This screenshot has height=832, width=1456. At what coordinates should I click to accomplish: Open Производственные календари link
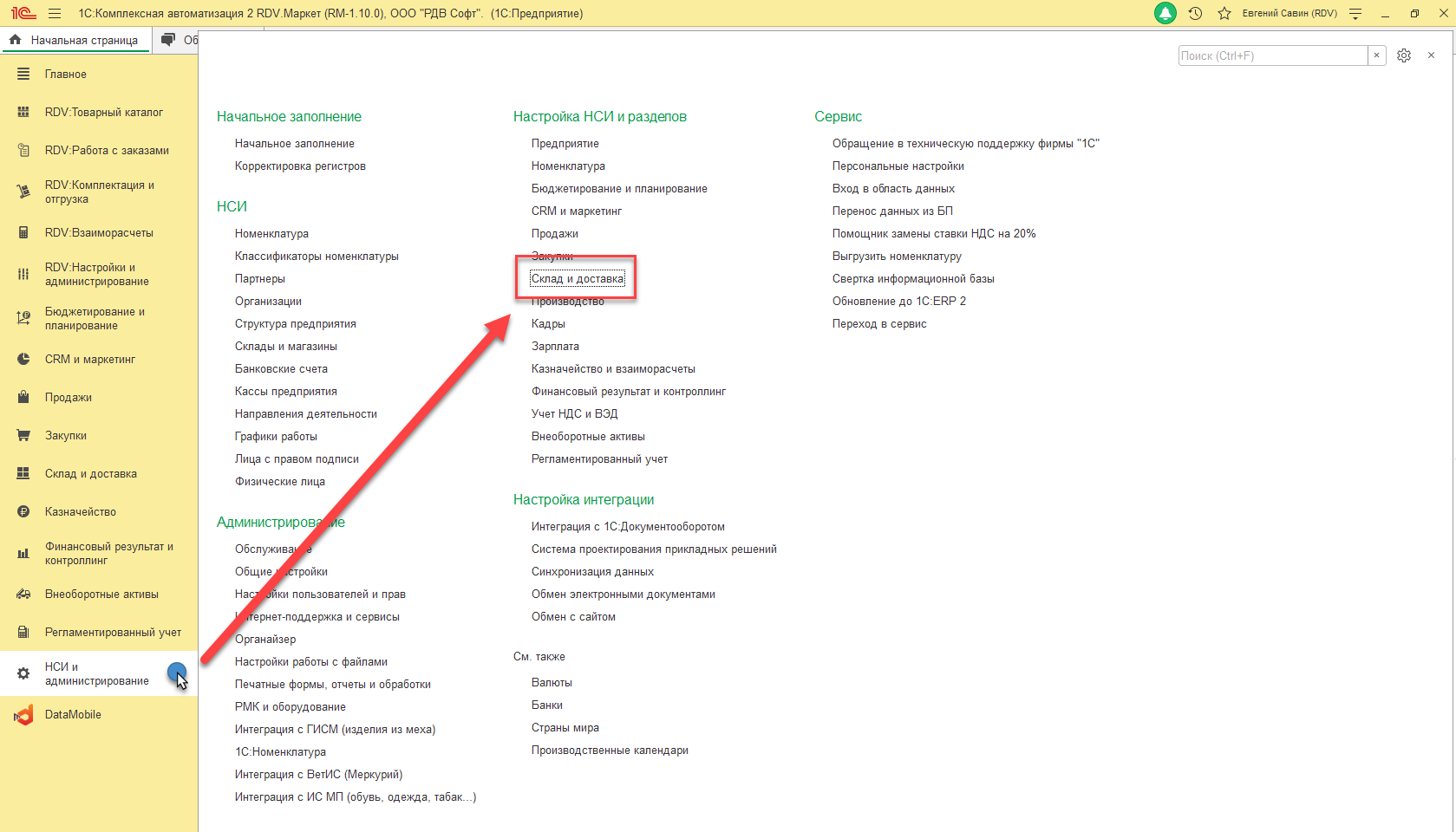tap(610, 751)
